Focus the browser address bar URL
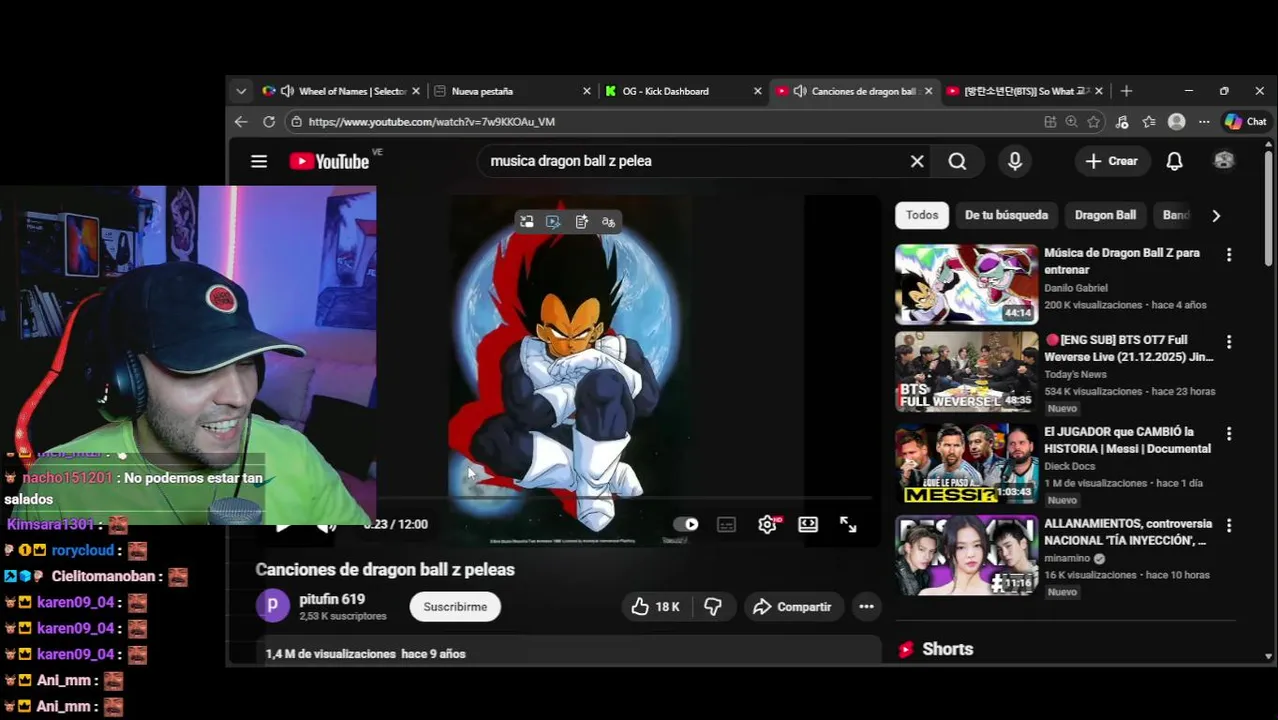The height and width of the screenshot is (720, 1278). pos(432,122)
